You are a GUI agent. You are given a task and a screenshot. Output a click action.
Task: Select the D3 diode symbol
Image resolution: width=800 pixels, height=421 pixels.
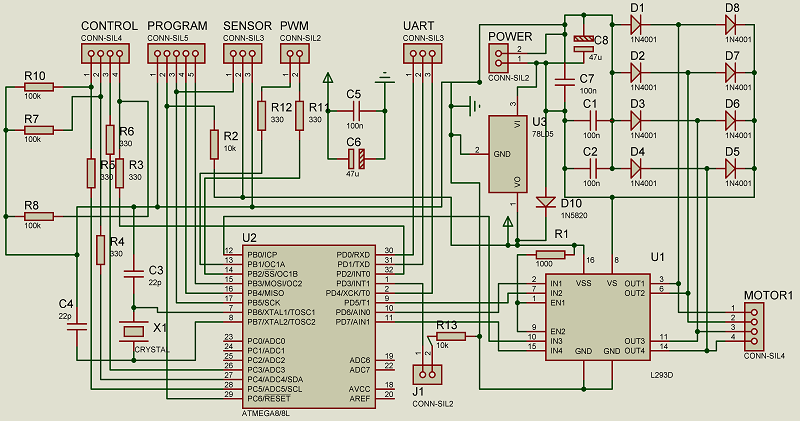(636, 120)
